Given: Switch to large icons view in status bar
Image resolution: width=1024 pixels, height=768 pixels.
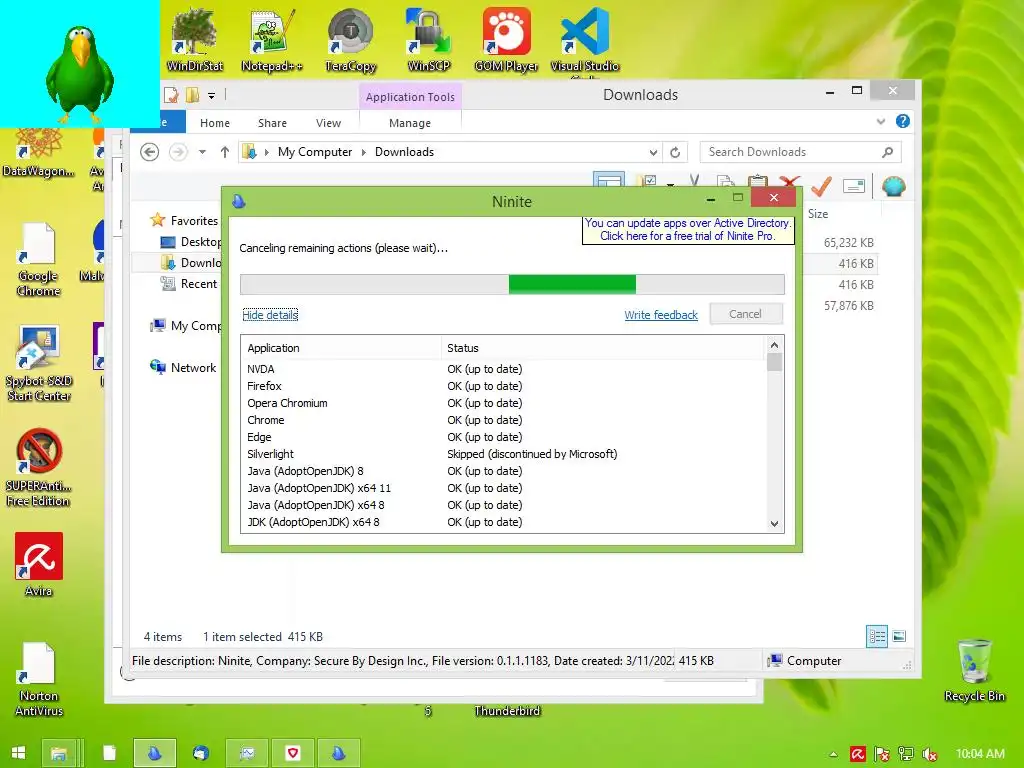Looking at the screenshot, I should (899, 636).
